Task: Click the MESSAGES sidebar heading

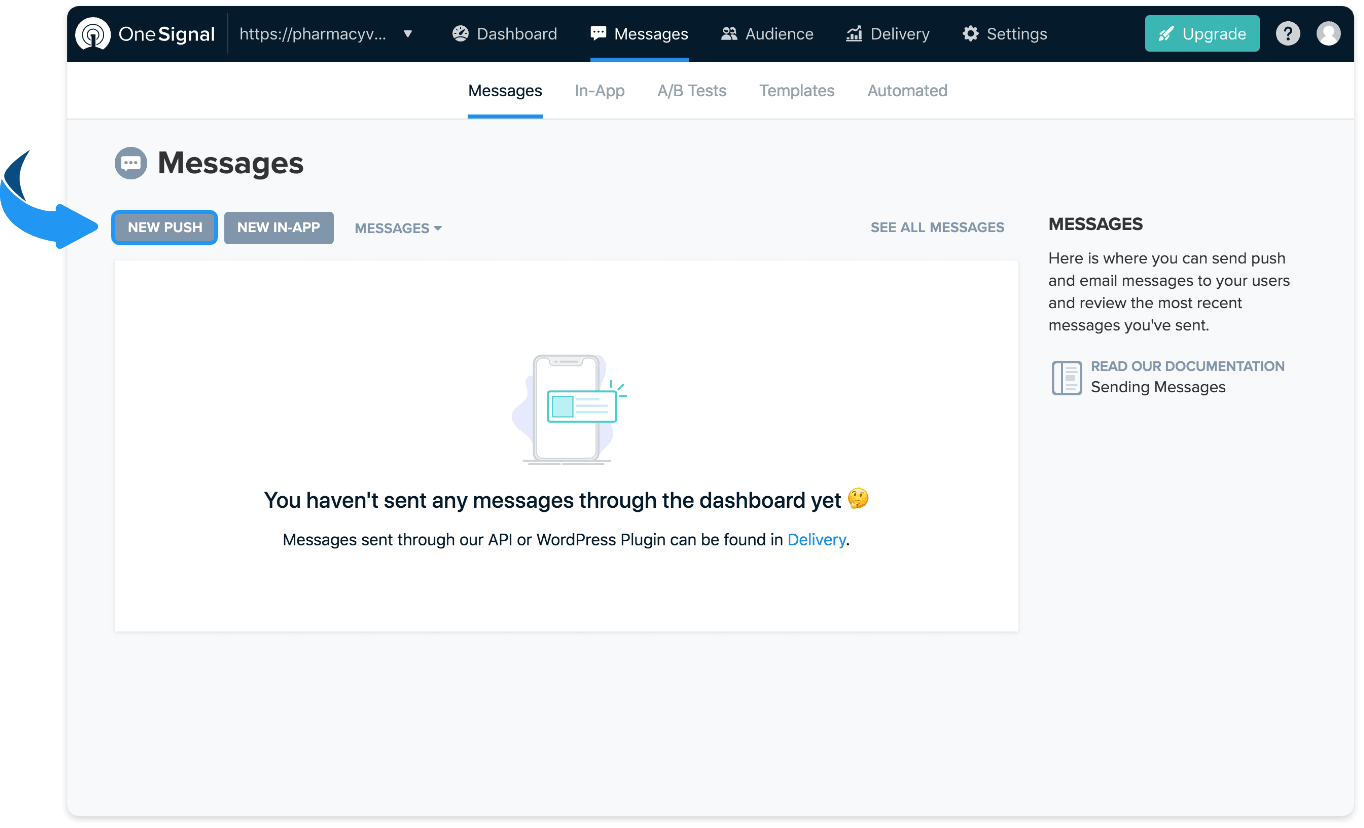Action: 1095,224
